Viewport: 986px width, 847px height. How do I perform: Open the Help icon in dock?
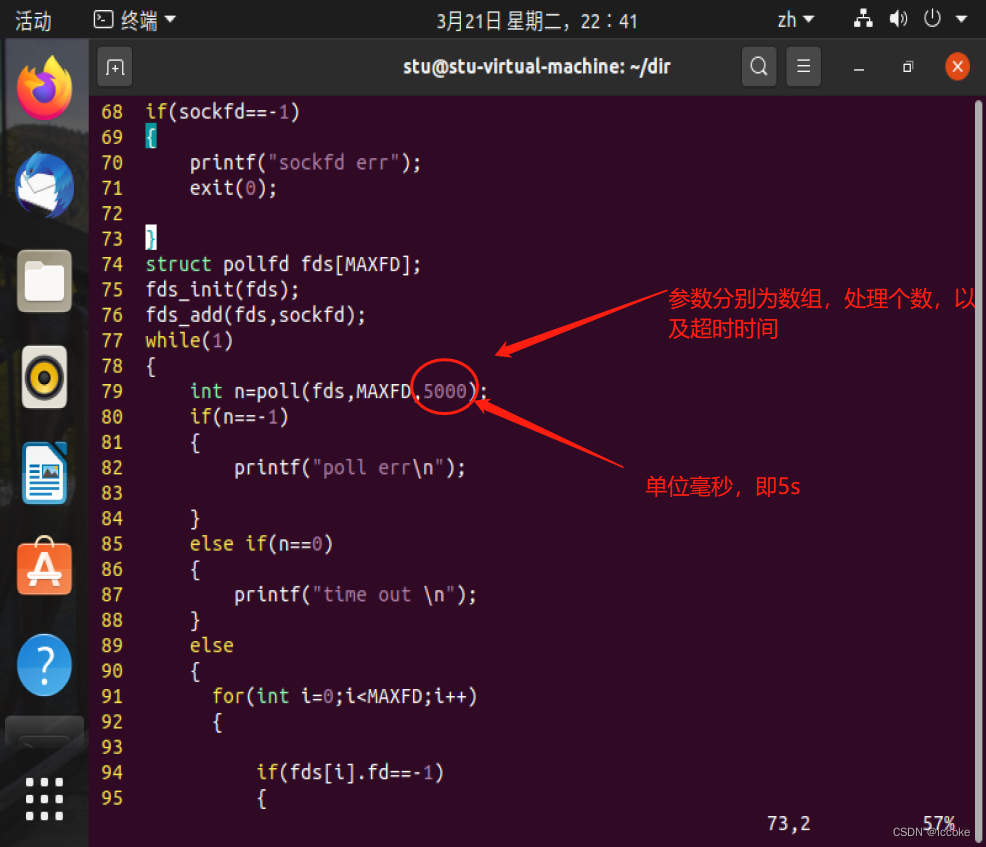tap(44, 665)
